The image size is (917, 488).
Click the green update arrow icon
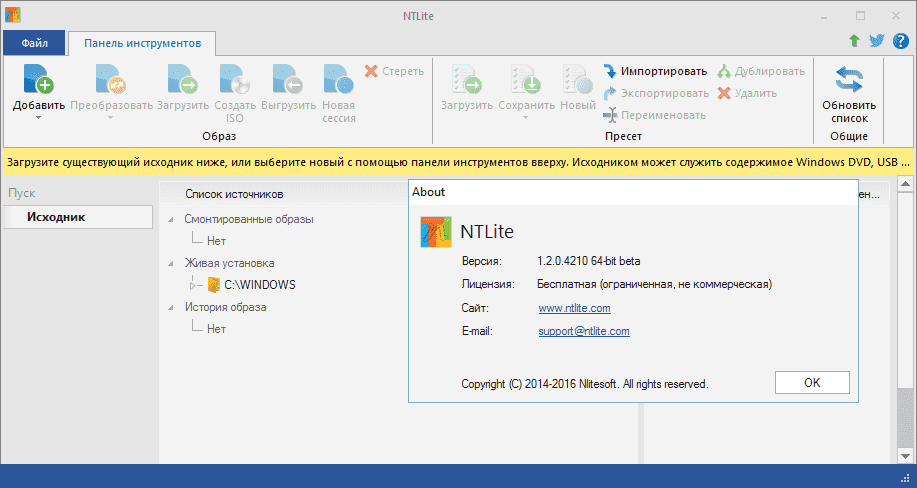pyautogui.click(x=854, y=41)
